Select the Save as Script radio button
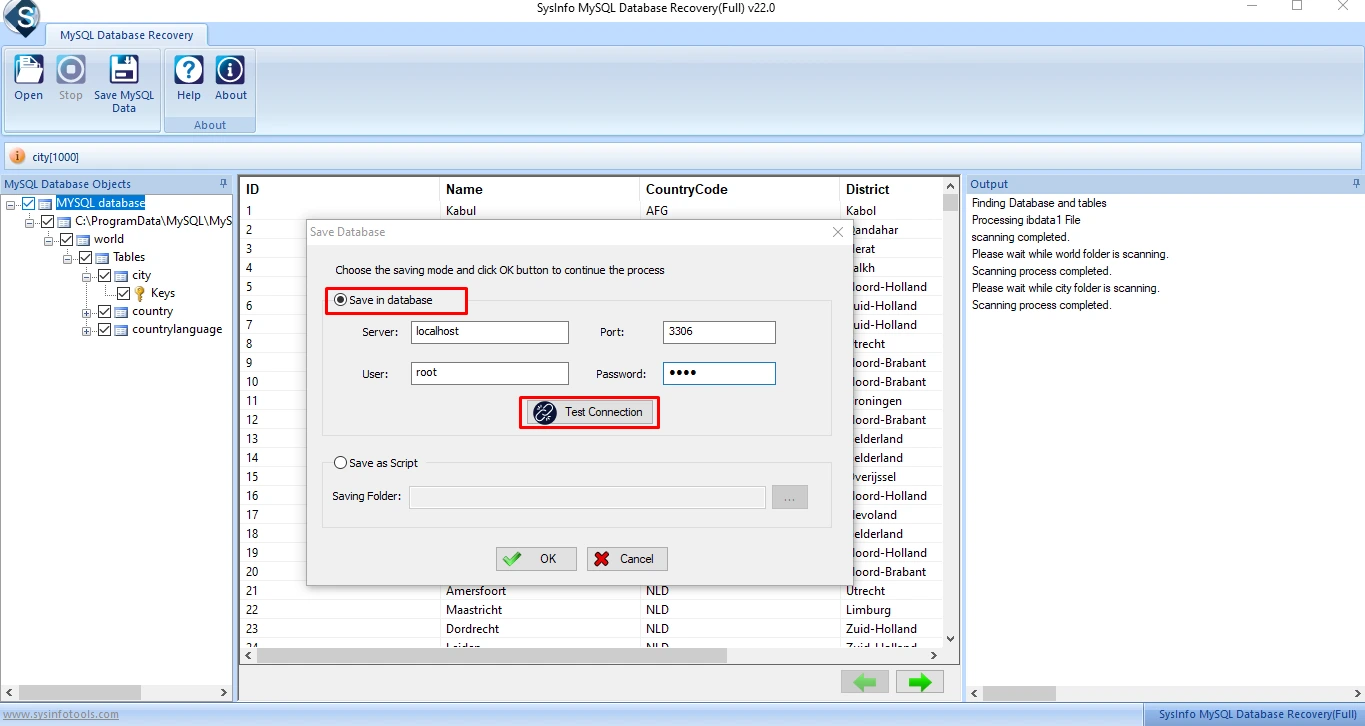Screen dimensions: 1365x726 click(x=341, y=462)
